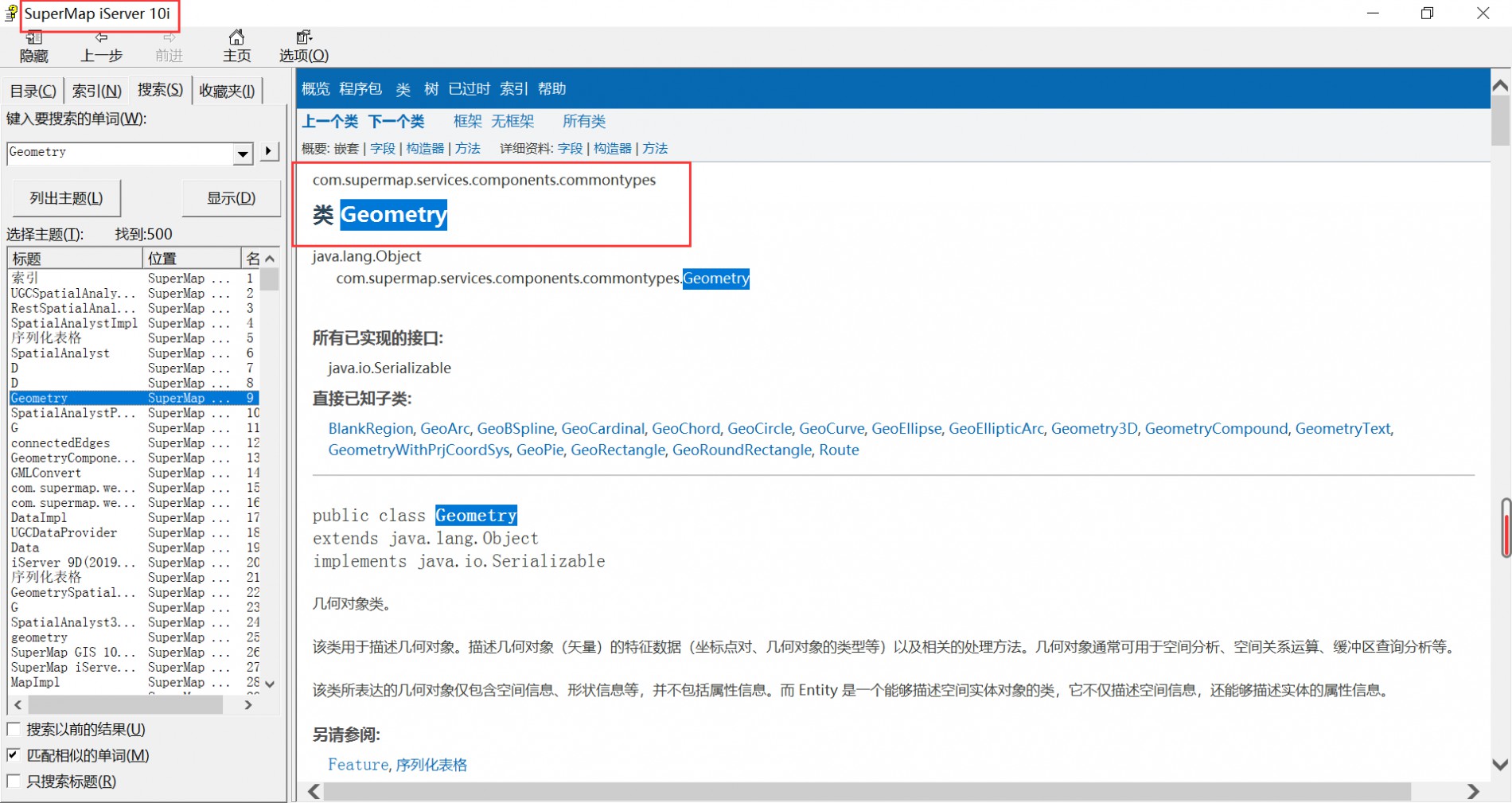Switch to the 收藏夹(I) tab

tap(227, 91)
